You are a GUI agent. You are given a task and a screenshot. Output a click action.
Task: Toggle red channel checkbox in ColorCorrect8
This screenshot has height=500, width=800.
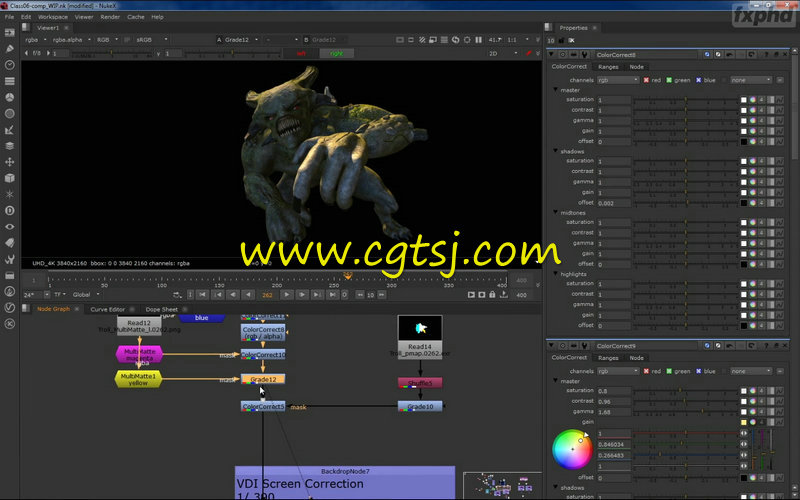pos(646,80)
